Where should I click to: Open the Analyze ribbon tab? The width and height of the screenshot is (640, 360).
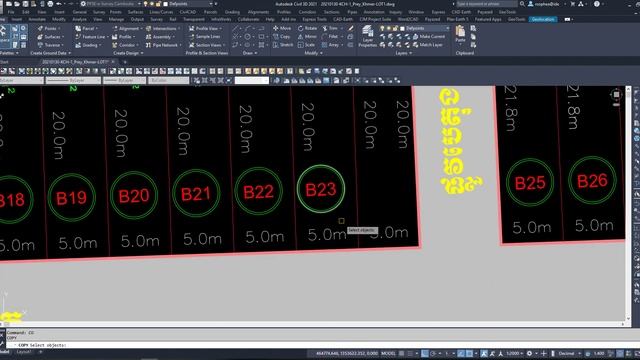pos(79,19)
